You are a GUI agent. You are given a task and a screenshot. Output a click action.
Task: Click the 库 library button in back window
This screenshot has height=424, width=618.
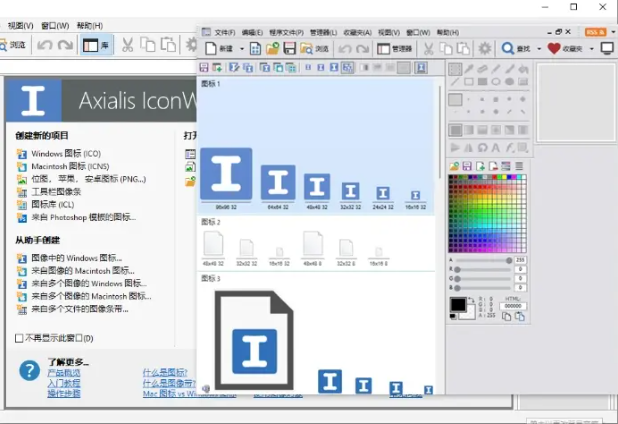pos(97,45)
